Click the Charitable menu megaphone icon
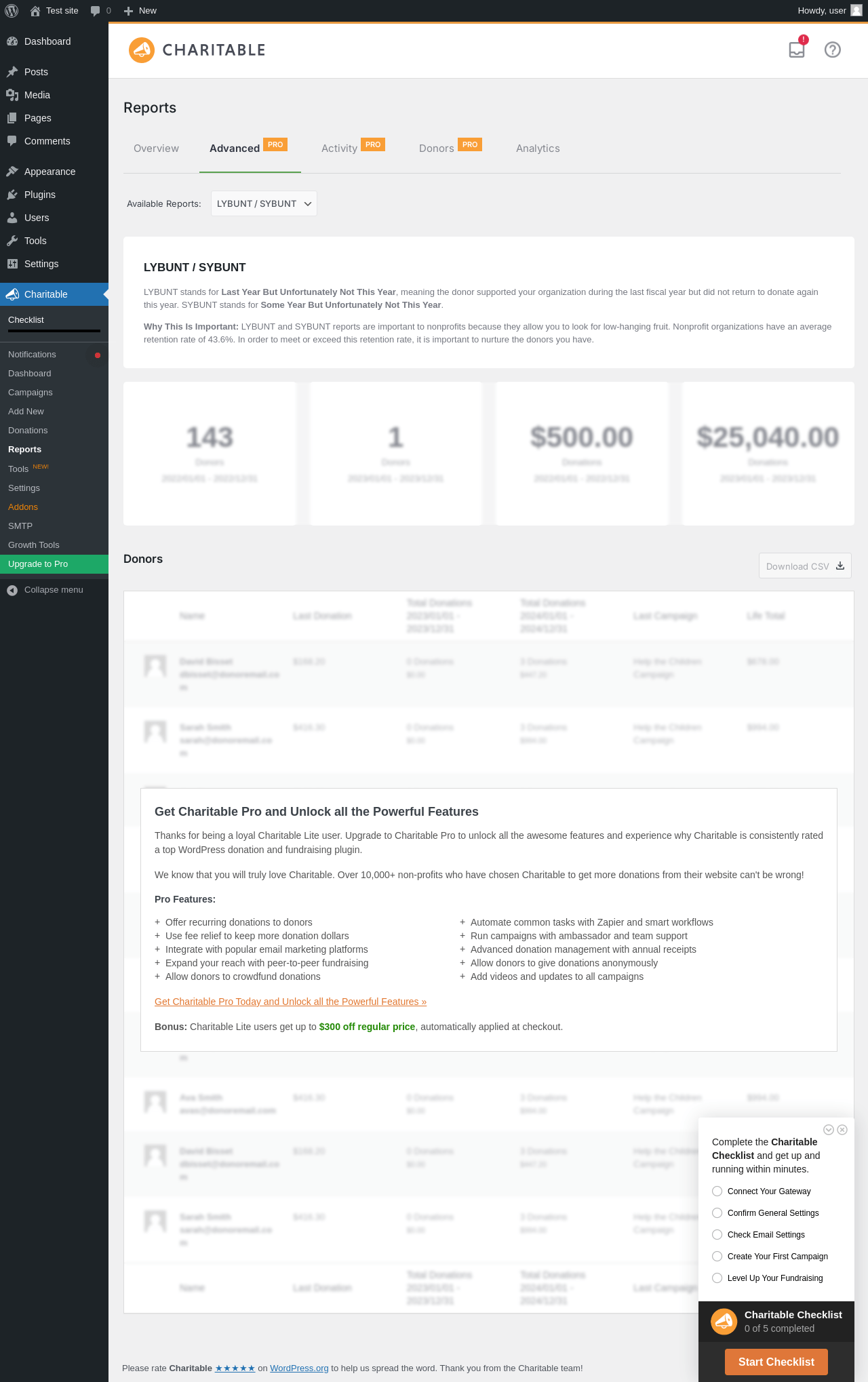 [x=12, y=294]
